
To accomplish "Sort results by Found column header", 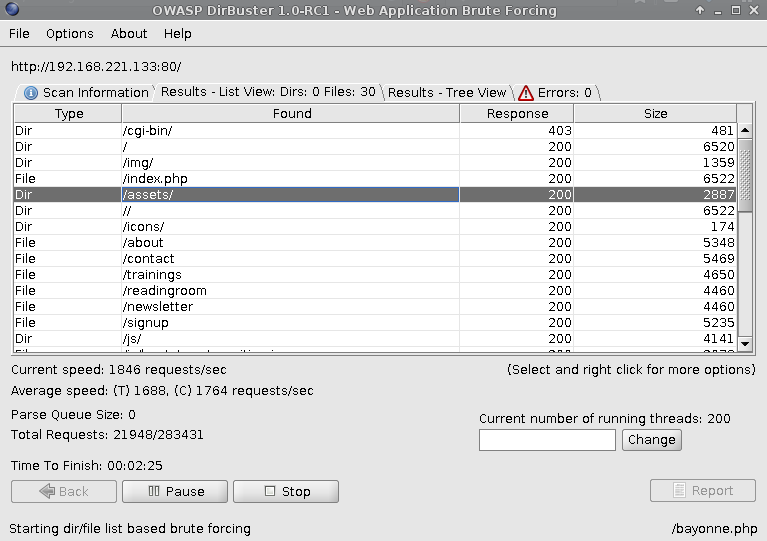I will 291,113.
